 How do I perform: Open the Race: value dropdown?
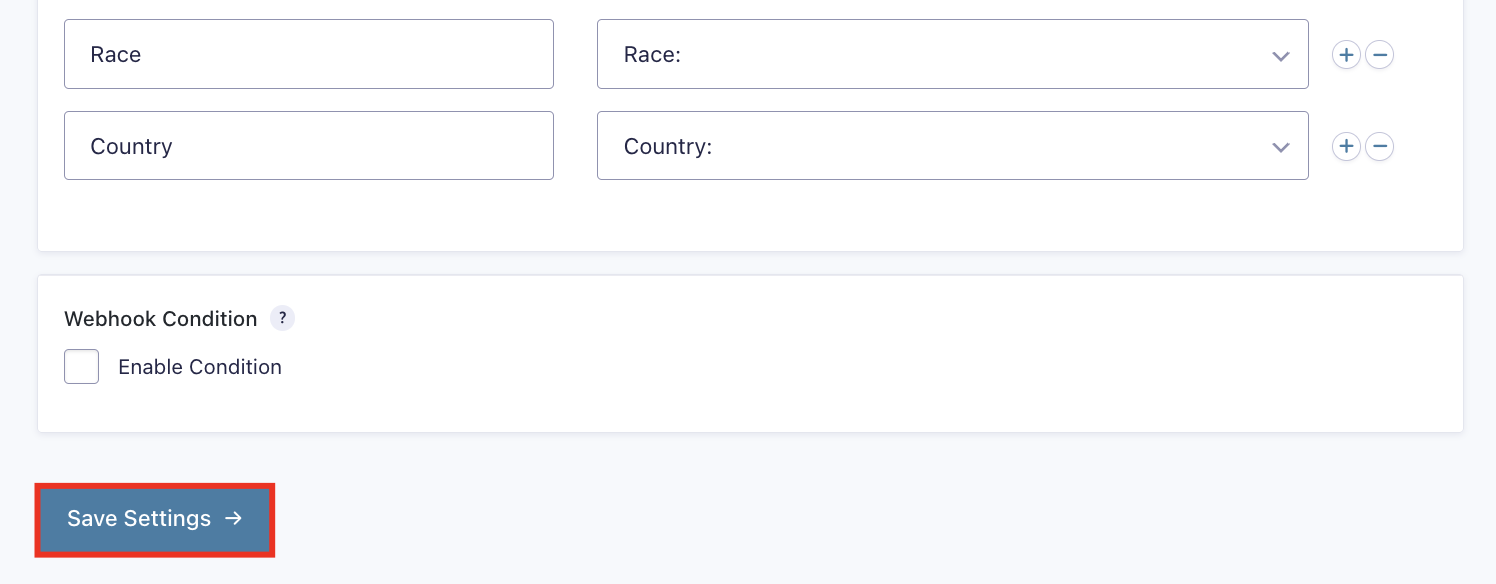click(x=951, y=54)
